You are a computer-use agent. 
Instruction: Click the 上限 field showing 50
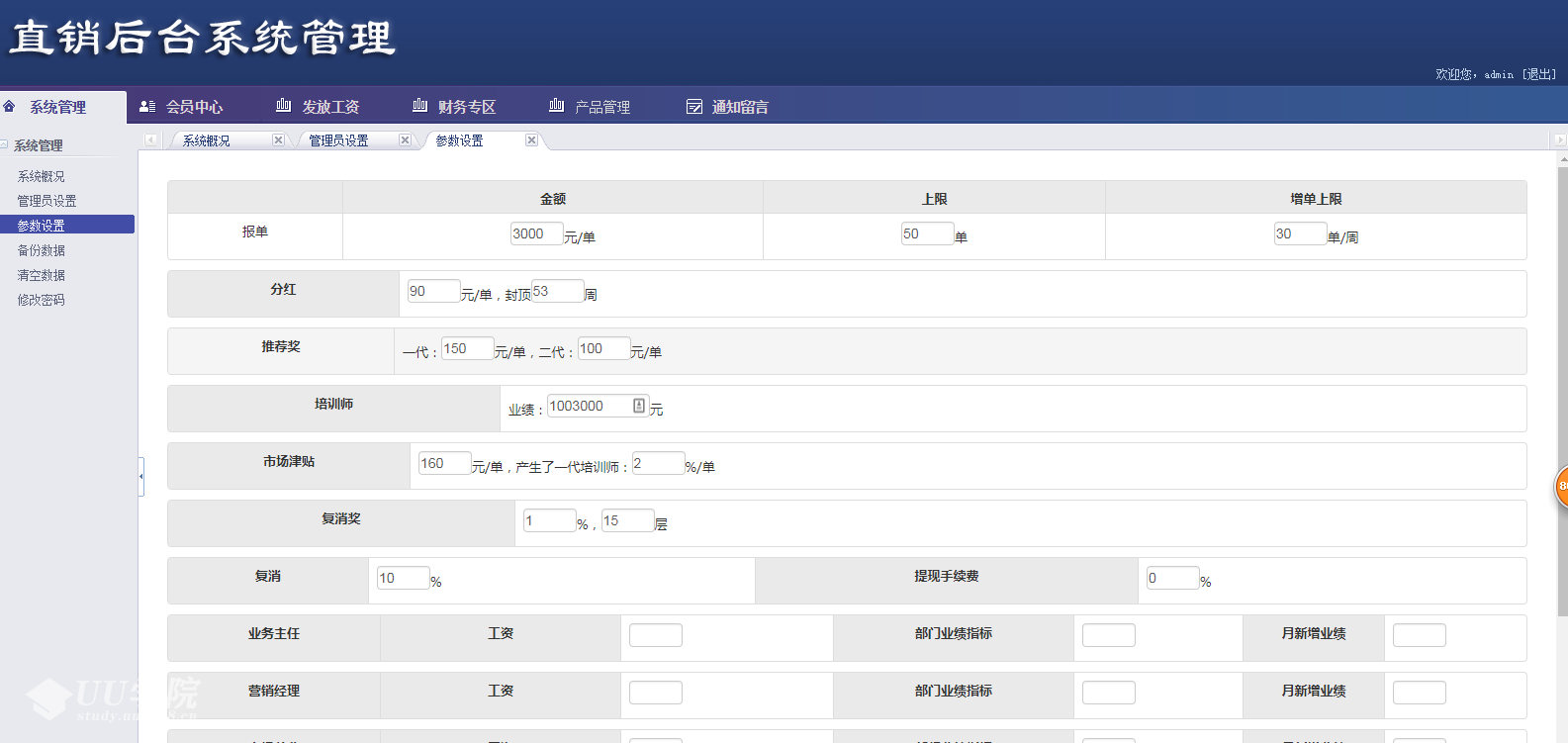click(x=927, y=233)
